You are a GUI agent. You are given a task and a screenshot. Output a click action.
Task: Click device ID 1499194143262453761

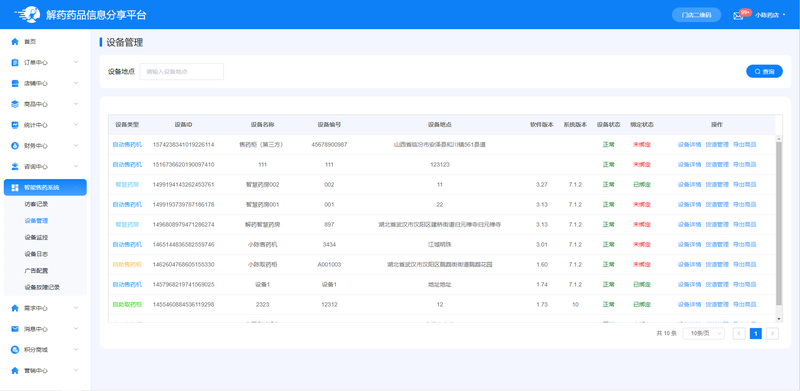click(184, 184)
